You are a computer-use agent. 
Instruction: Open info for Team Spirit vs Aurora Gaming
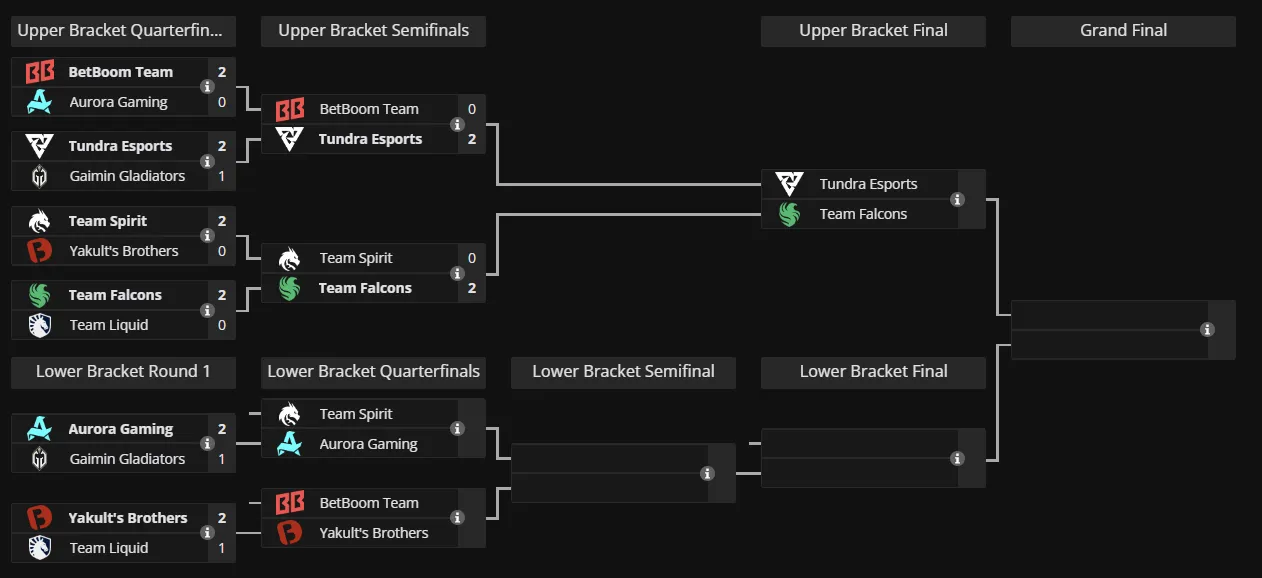457,428
